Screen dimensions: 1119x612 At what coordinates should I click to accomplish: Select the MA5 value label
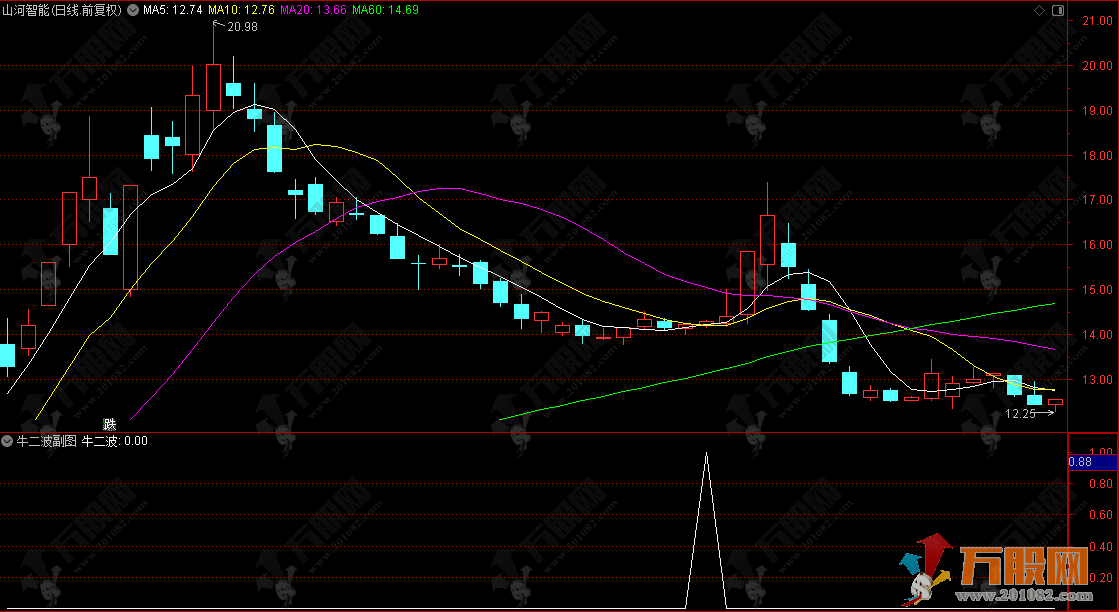pyautogui.click(x=173, y=10)
